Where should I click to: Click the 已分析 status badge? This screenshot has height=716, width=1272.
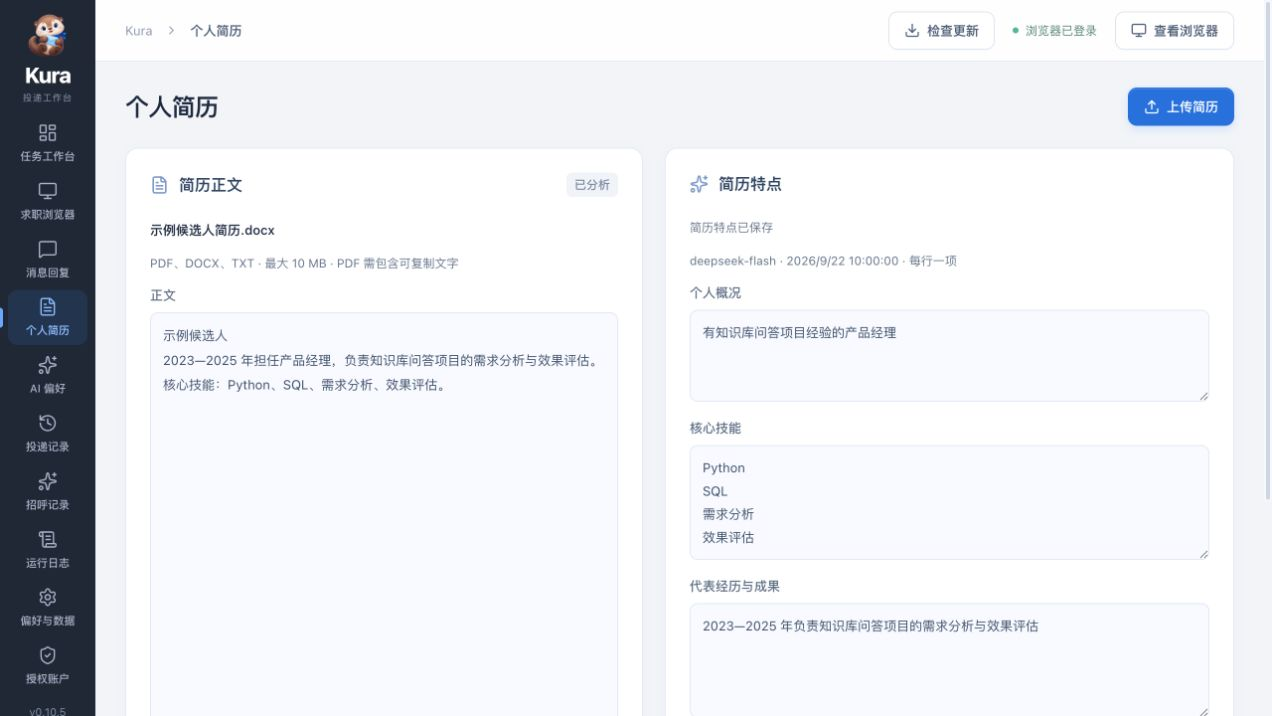point(592,185)
